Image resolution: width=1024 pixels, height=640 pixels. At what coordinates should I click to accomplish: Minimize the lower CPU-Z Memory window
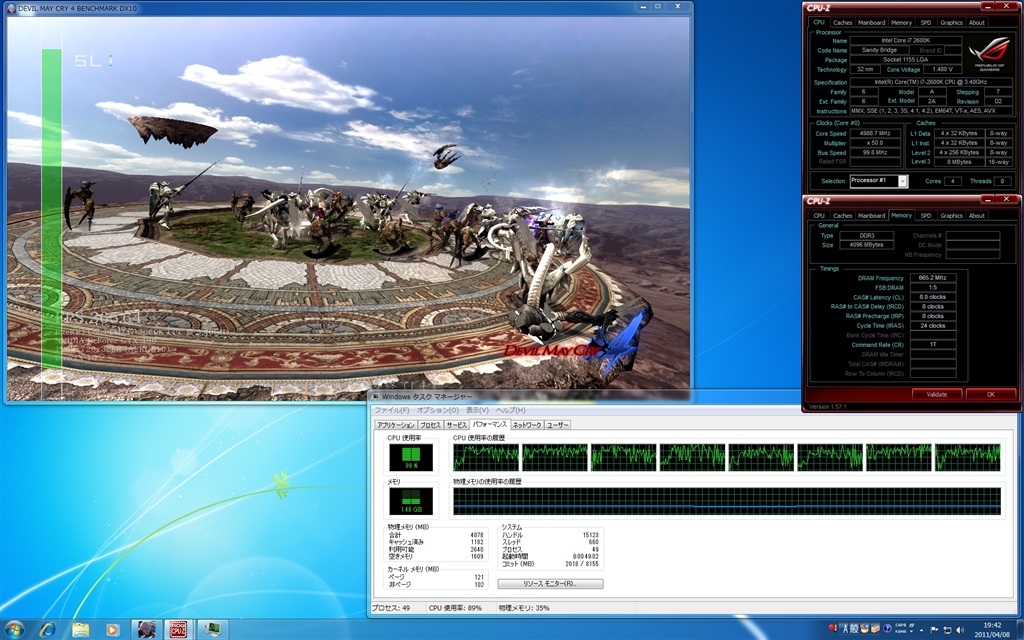[x=990, y=200]
